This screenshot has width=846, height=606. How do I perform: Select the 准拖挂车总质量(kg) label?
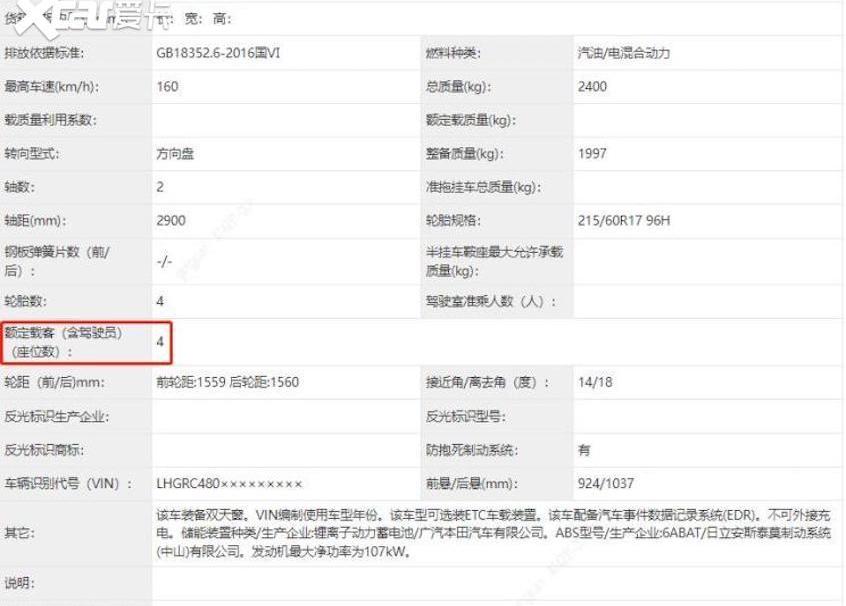483,187
